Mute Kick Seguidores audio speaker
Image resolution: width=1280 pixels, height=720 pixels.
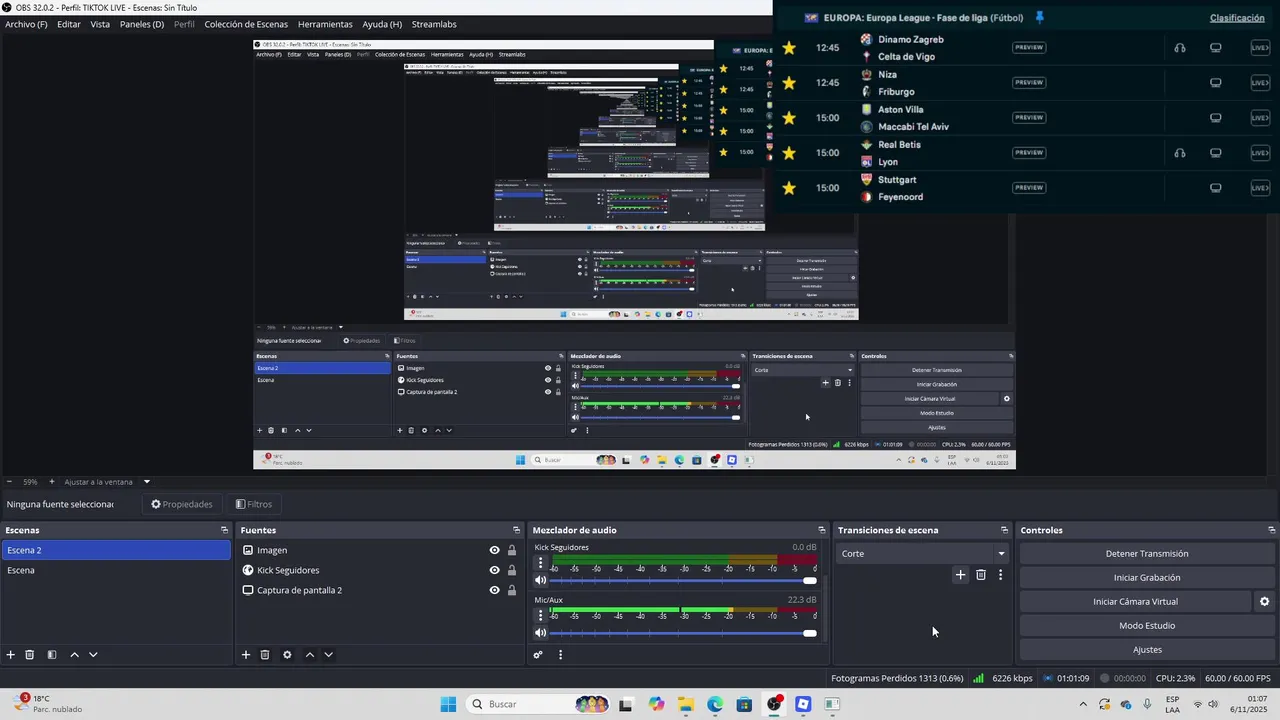pos(541,580)
